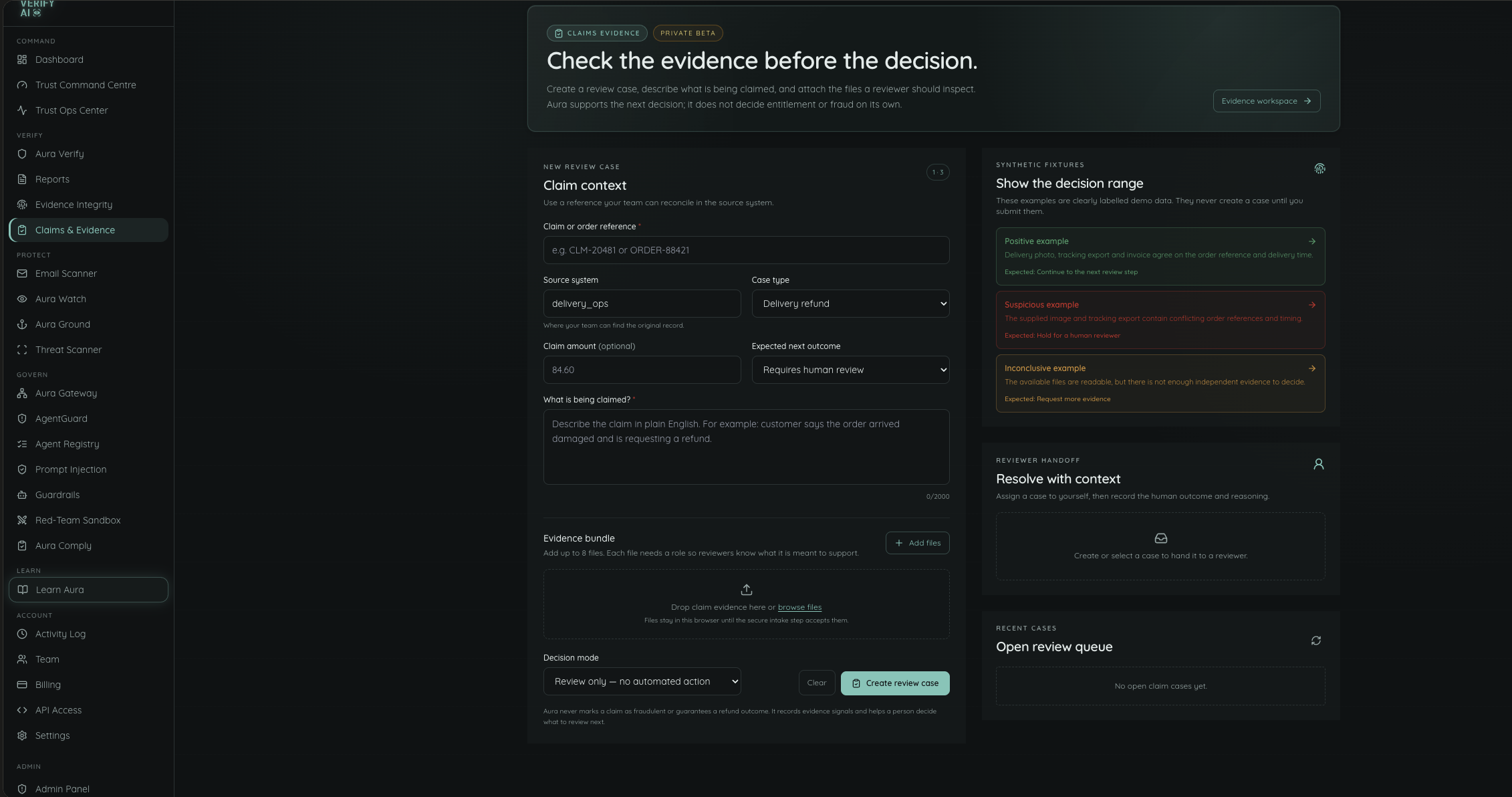This screenshot has width=1512, height=797.
Task: Open the Expected next outcome dropdown
Action: point(850,370)
